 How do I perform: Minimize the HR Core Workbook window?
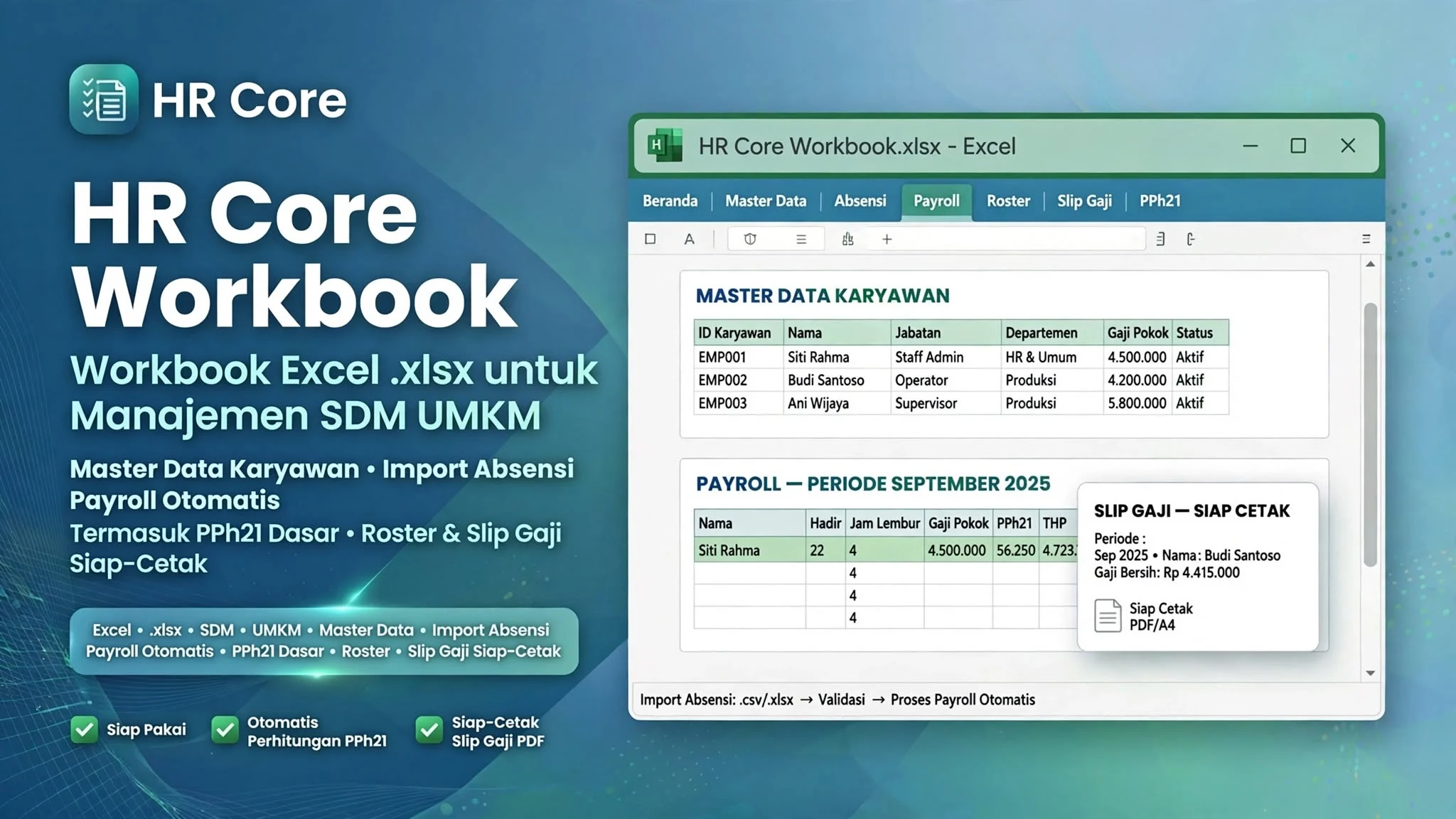pyautogui.click(x=1251, y=146)
